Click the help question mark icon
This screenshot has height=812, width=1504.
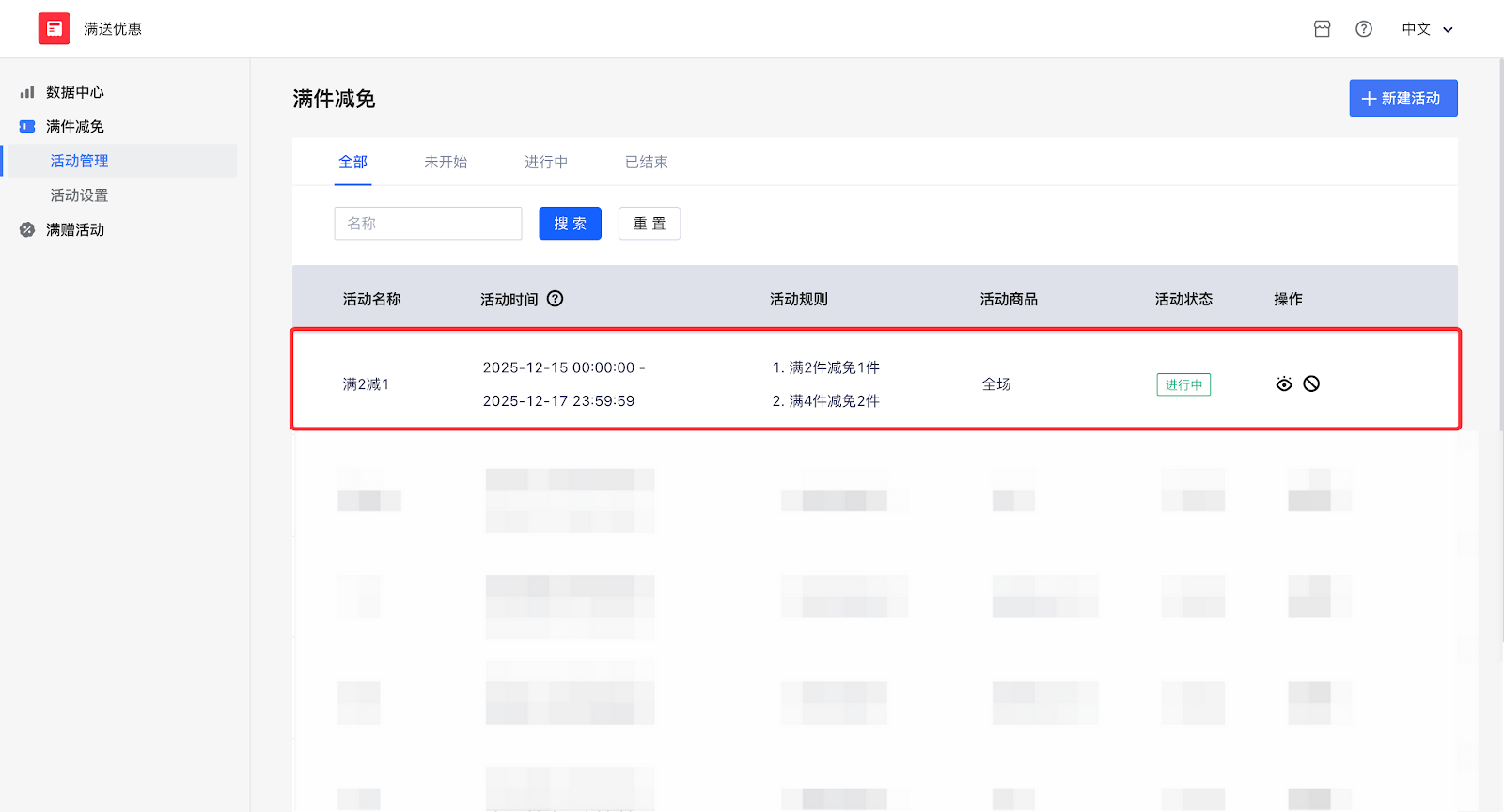click(1363, 29)
